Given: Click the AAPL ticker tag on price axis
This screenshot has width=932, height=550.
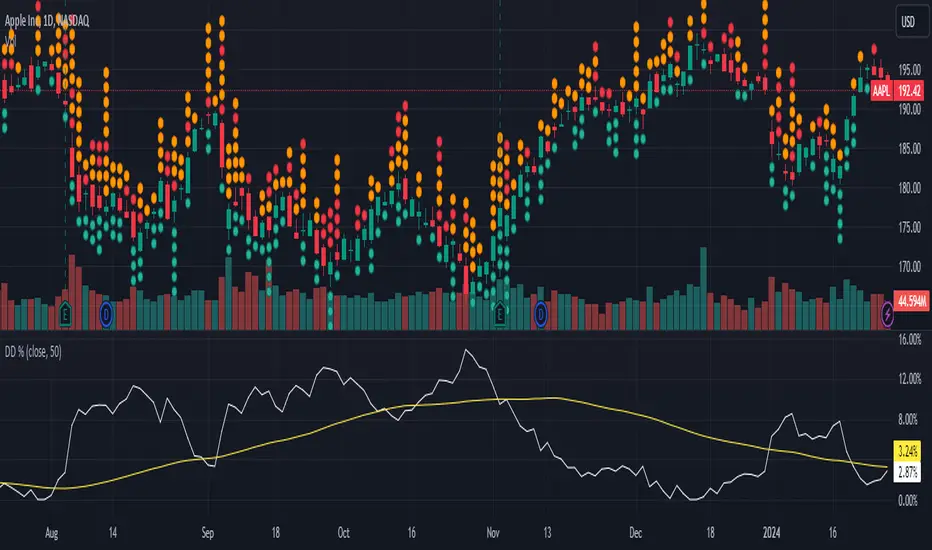Looking at the screenshot, I should click(881, 91).
